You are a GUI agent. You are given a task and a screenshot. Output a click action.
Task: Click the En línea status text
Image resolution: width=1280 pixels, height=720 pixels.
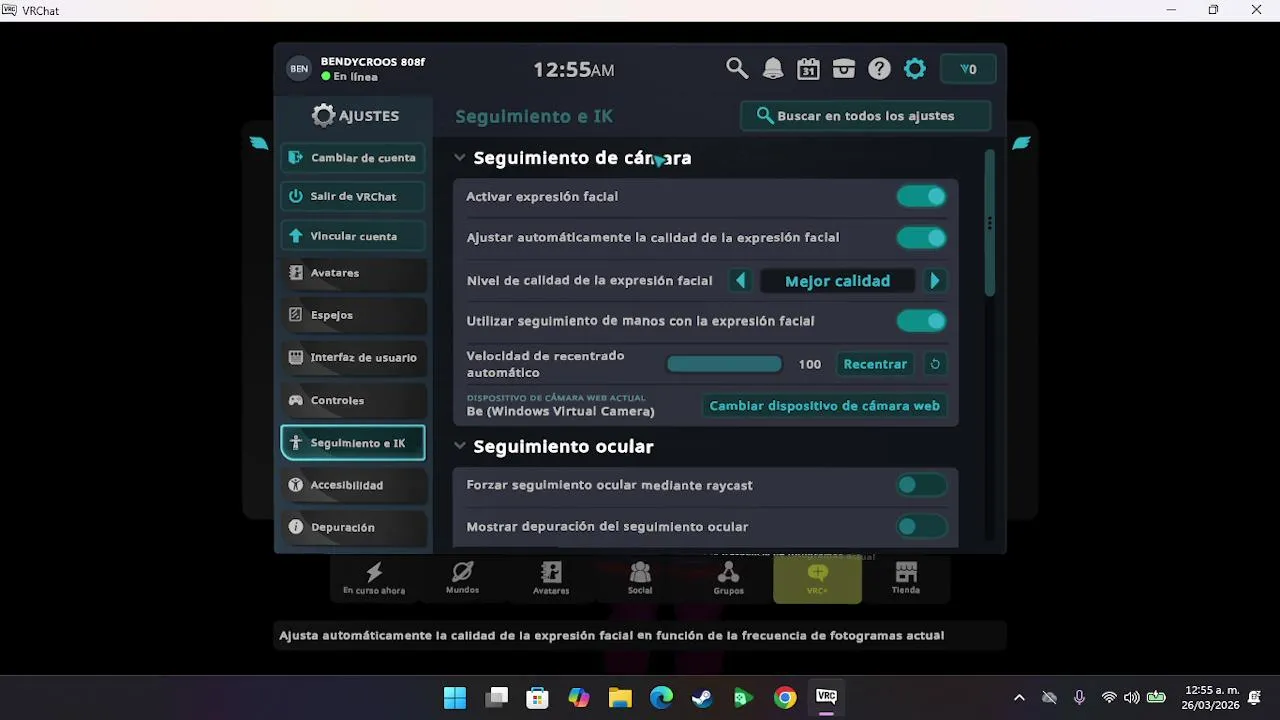pyautogui.click(x=356, y=77)
